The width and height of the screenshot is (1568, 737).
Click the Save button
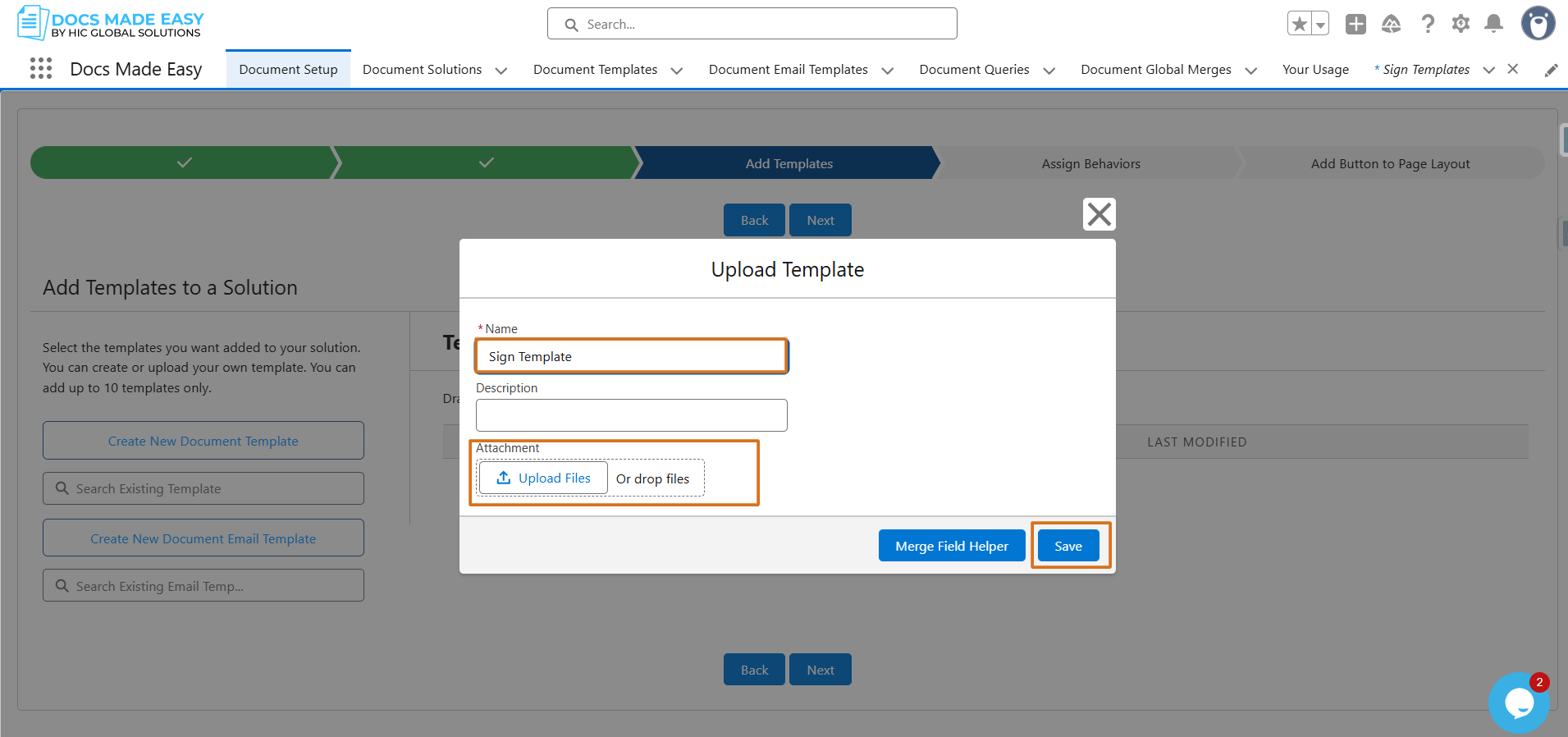point(1068,546)
